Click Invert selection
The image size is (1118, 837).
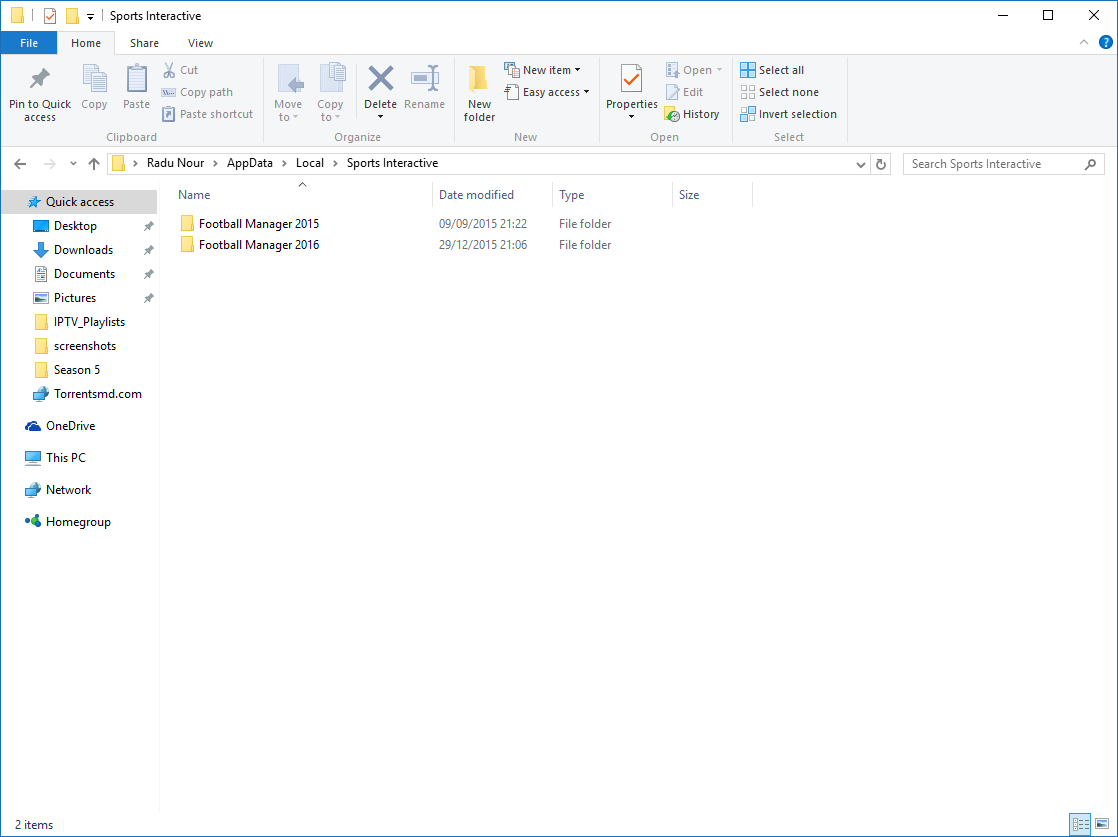click(789, 114)
